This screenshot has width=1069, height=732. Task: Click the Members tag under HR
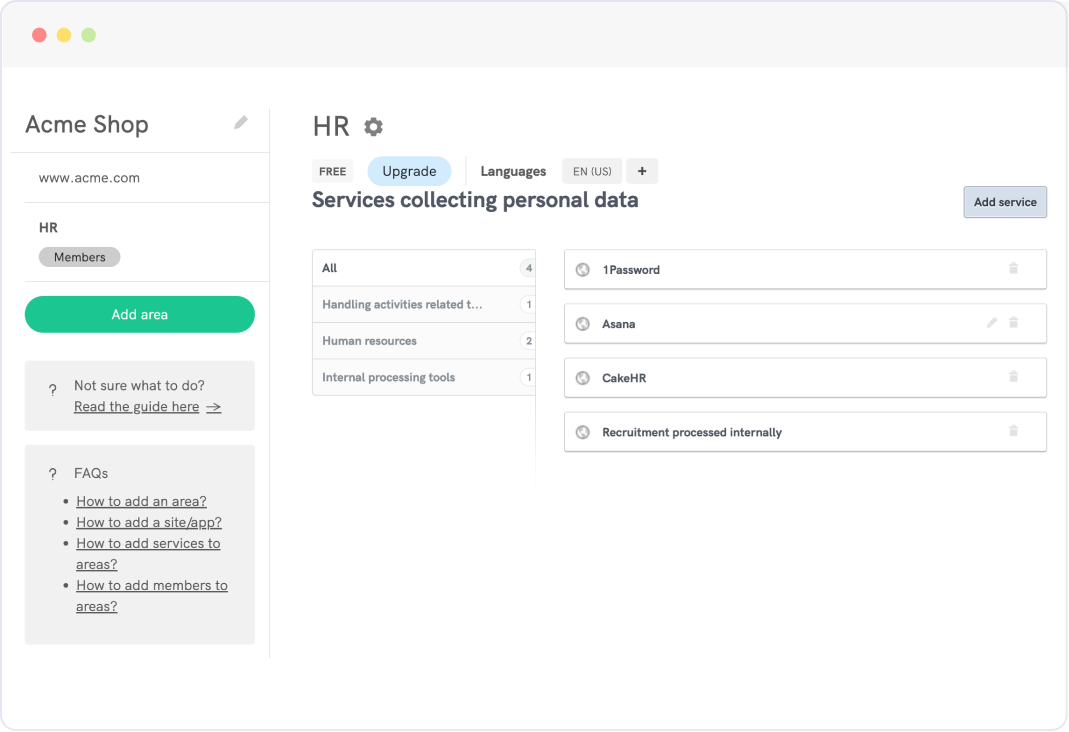click(79, 257)
